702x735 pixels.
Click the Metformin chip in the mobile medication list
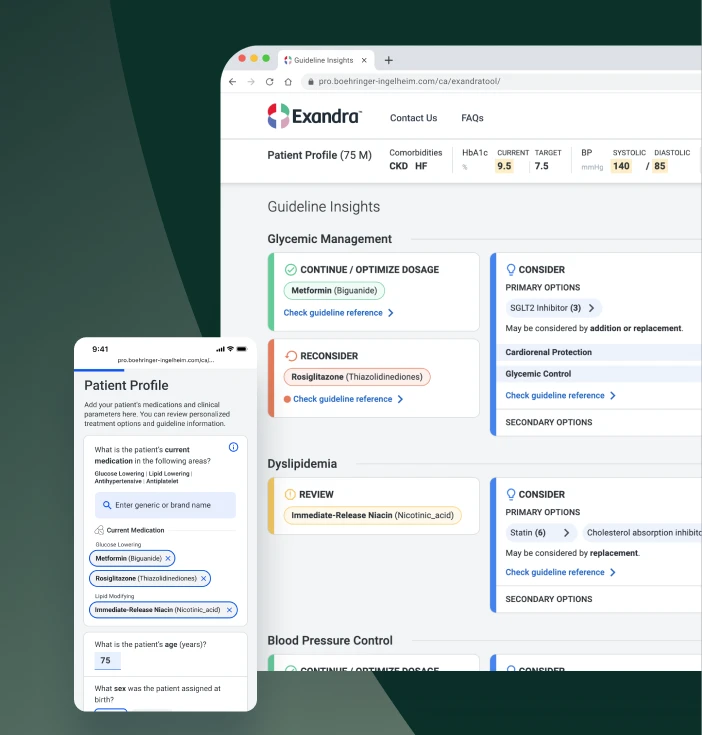(x=132, y=558)
